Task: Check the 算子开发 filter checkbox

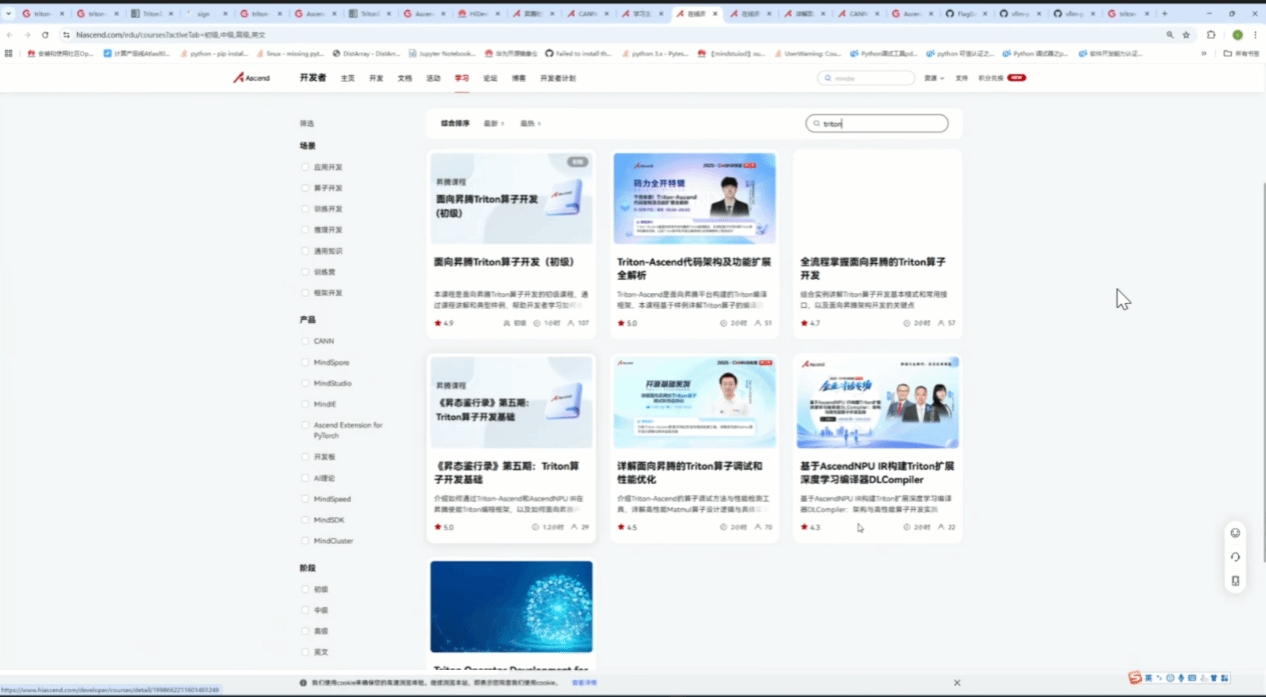Action: pyautogui.click(x=305, y=188)
